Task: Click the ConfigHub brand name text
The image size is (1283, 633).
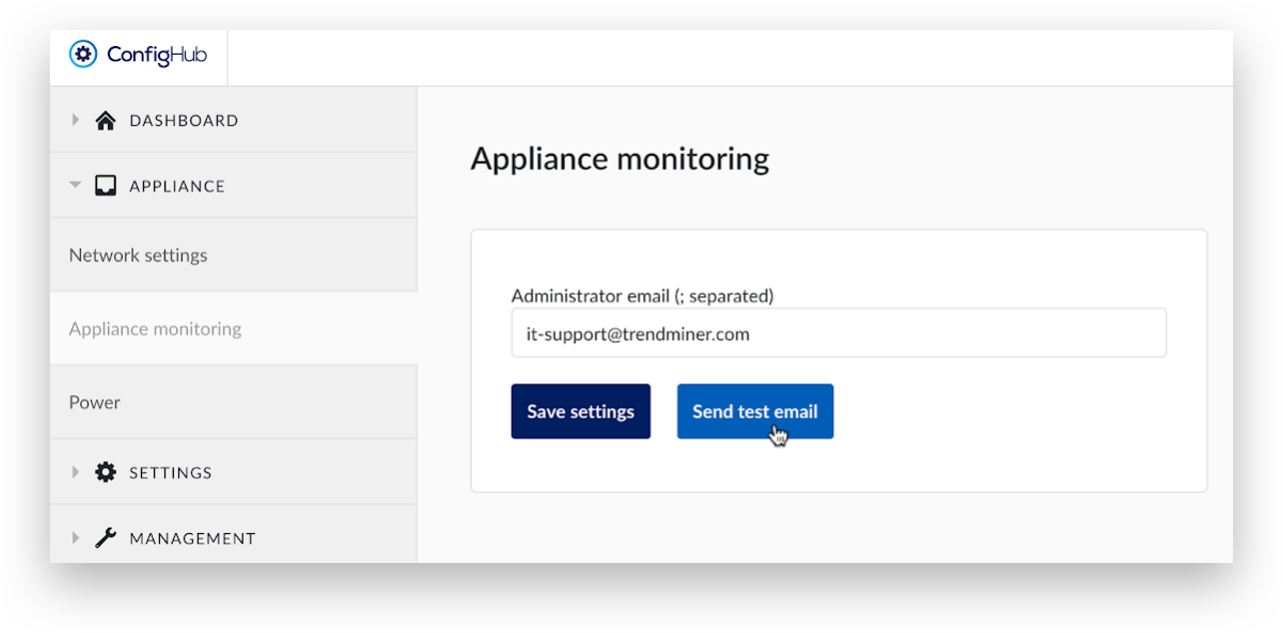Action: click(157, 55)
